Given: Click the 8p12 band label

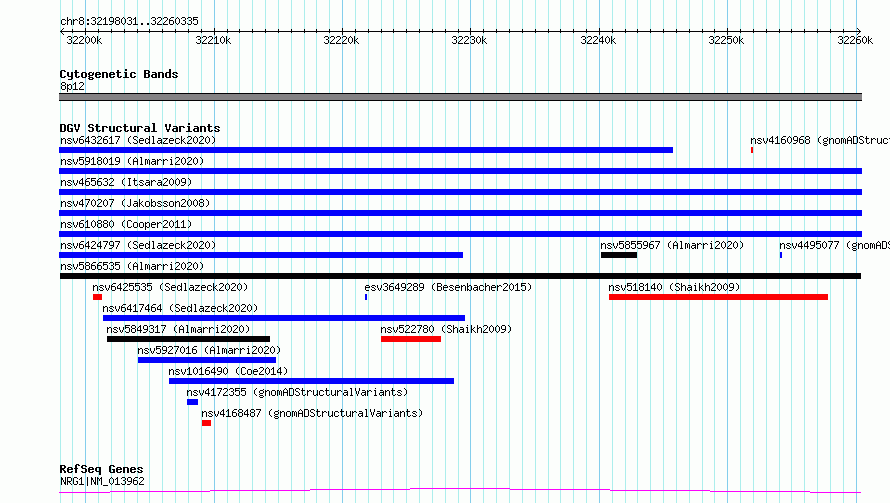Looking at the screenshot, I should pyautogui.click(x=72, y=86).
